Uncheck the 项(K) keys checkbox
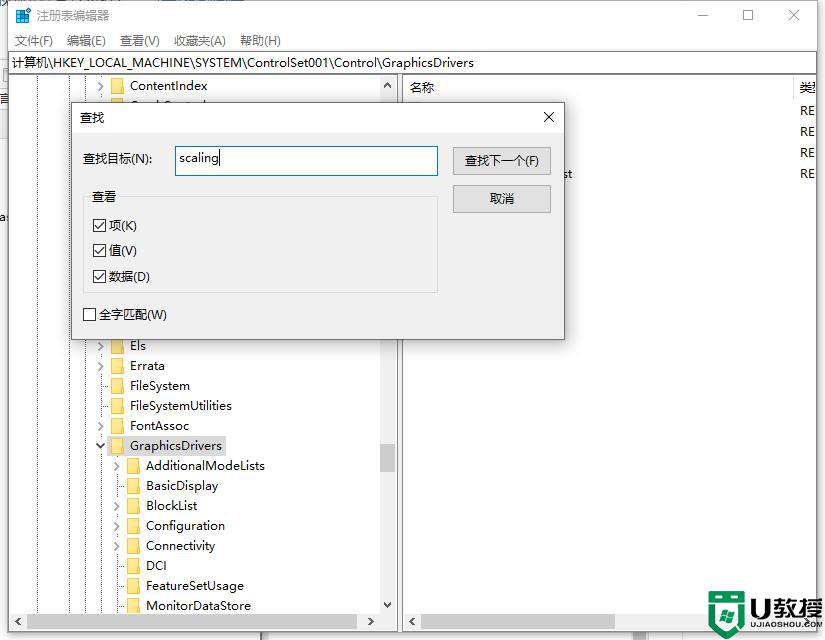825x640 pixels. tap(99, 226)
